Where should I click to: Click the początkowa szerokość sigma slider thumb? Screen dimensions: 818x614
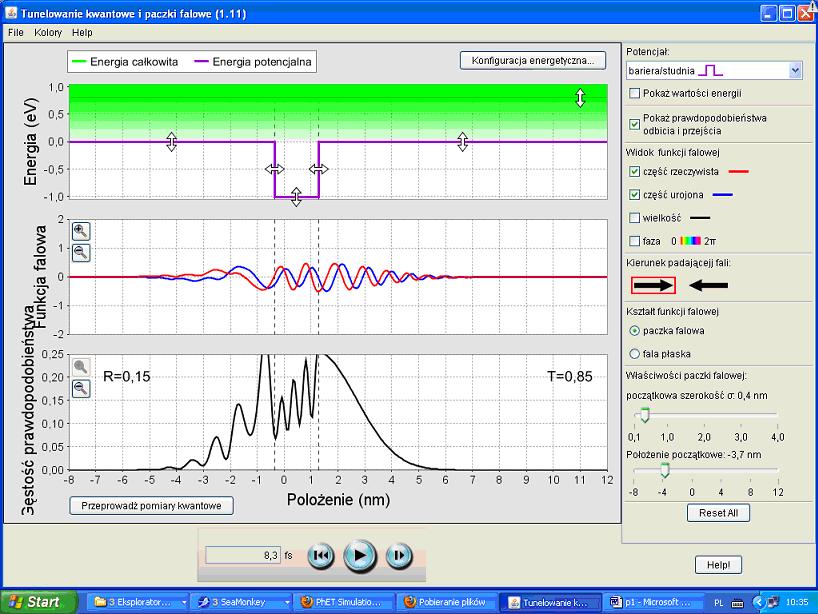tap(645, 415)
